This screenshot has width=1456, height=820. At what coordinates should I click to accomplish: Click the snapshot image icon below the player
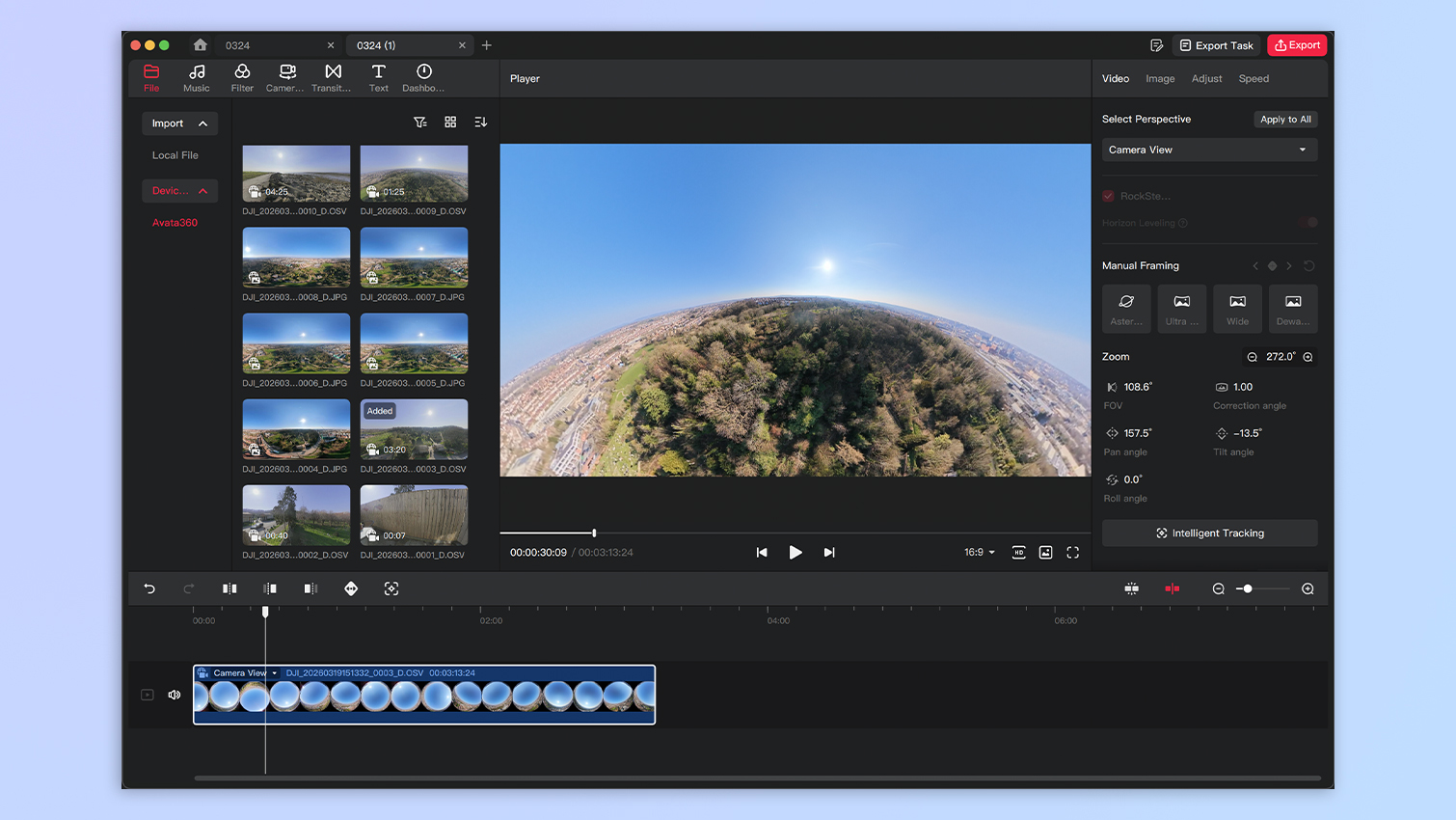(x=1046, y=552)
